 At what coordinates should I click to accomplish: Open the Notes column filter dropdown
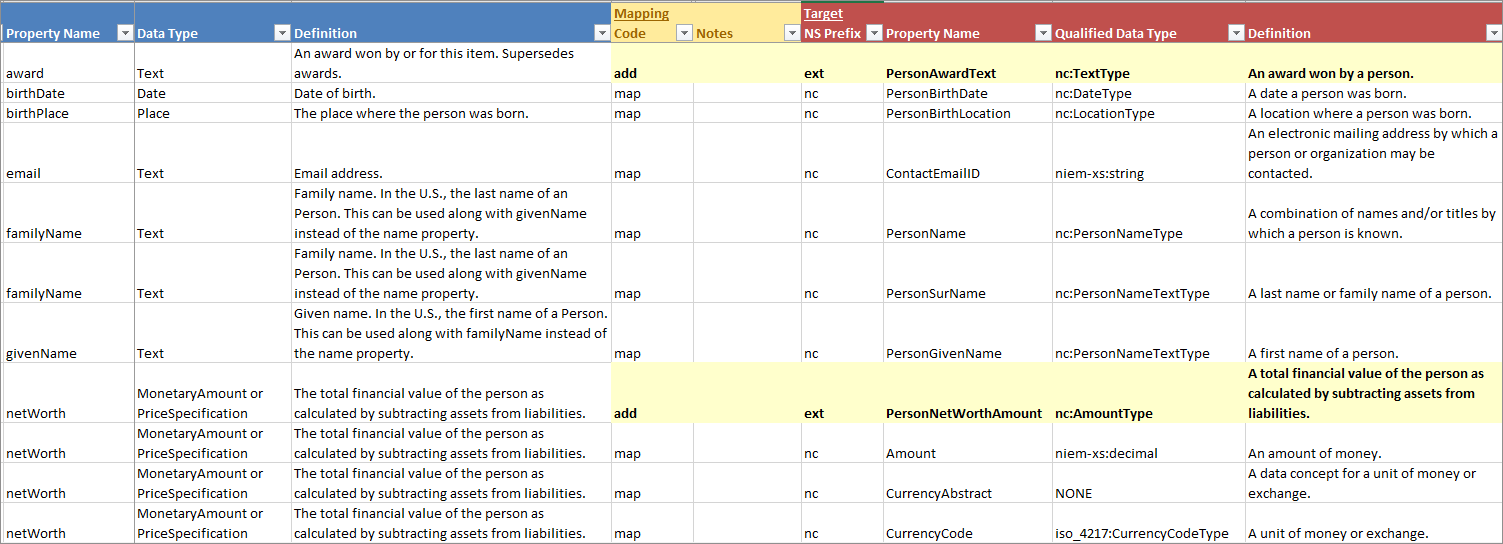791,33
